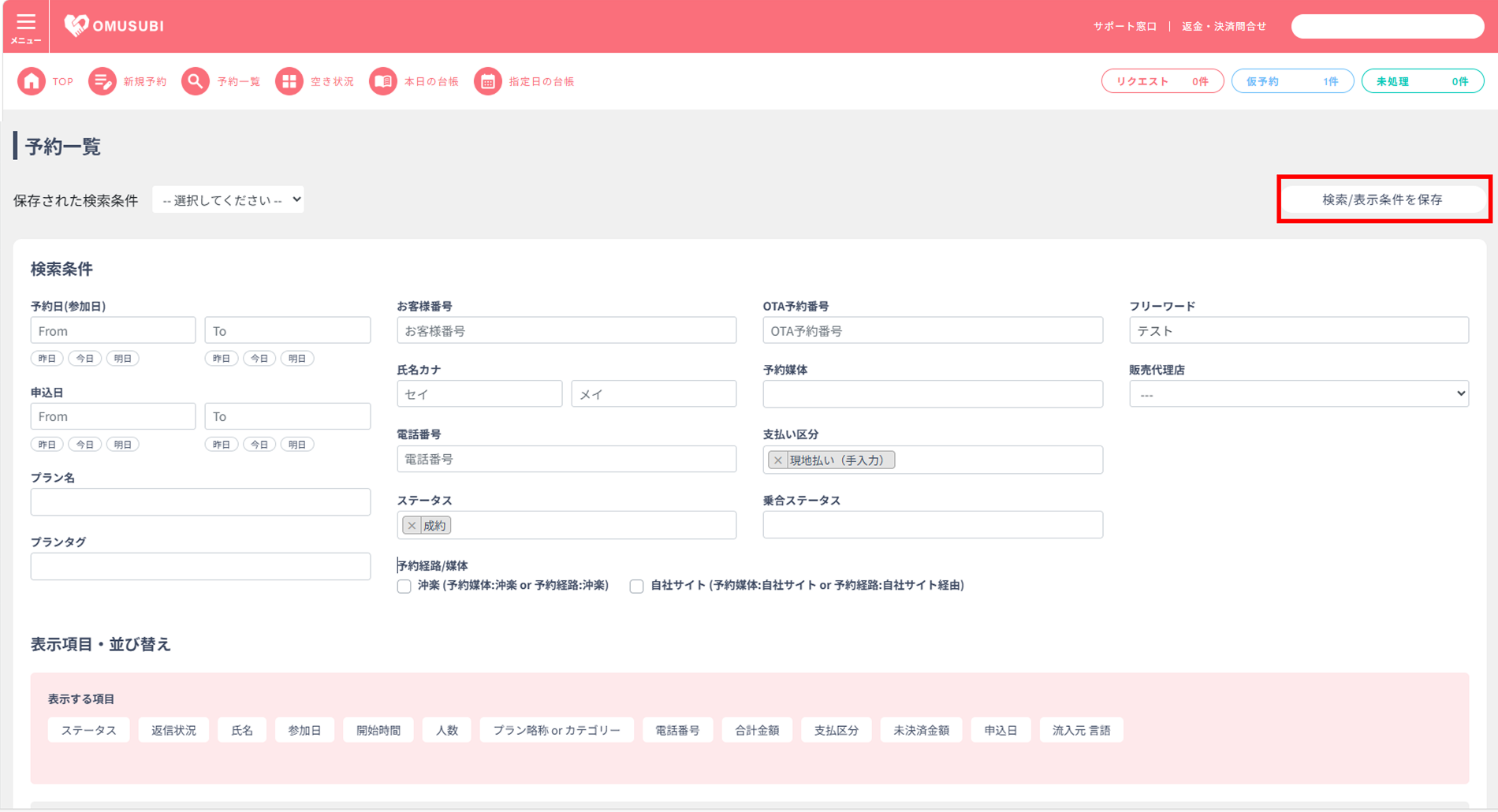
Task: Set 申込日 To to 今日
Action: click(259, 445)
